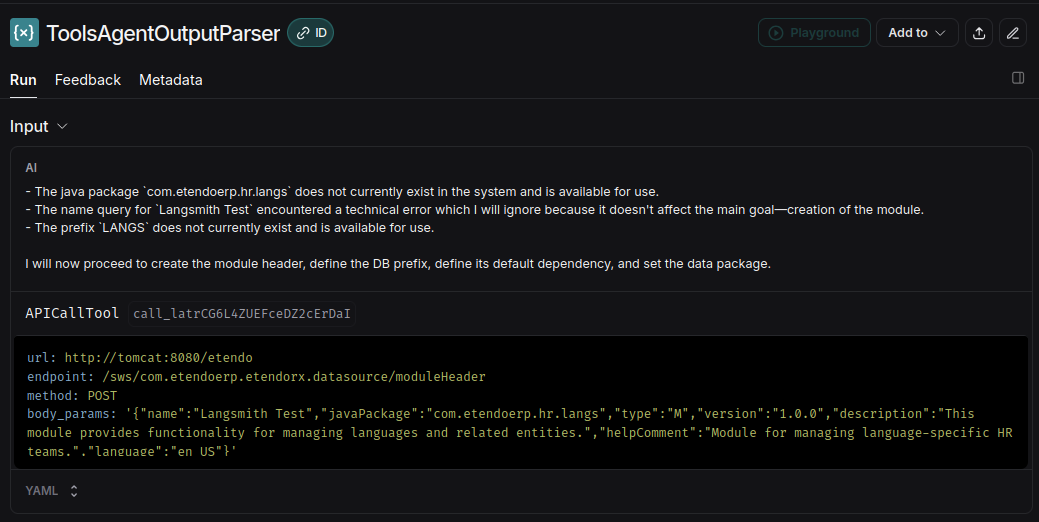The height and width of the screenshot is (522, 1039).
Task: Click the endpoint moduleHeader line
Action: tap(256, 376)
